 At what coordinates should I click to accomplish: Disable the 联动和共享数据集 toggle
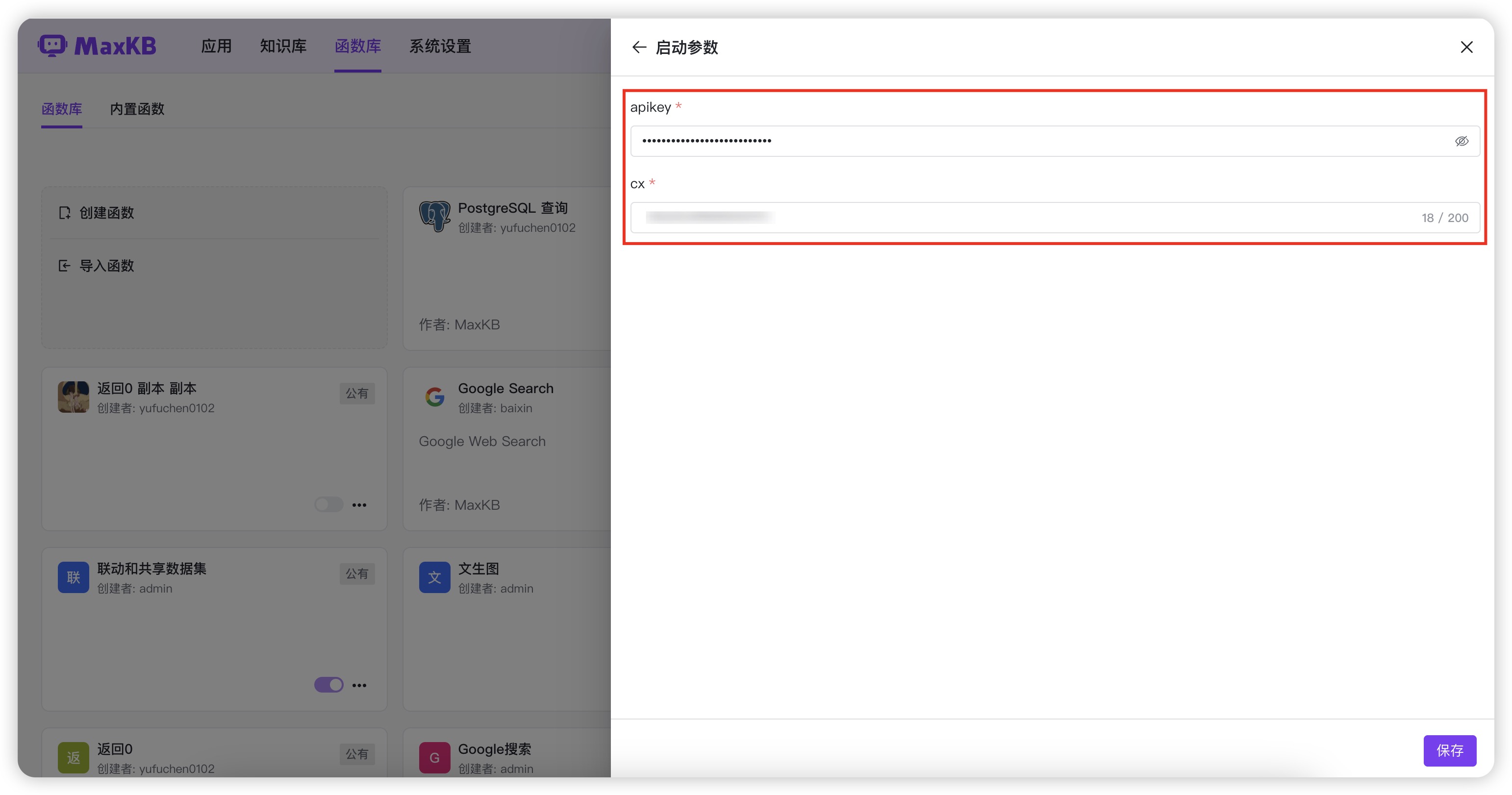[x=328, y=684]
